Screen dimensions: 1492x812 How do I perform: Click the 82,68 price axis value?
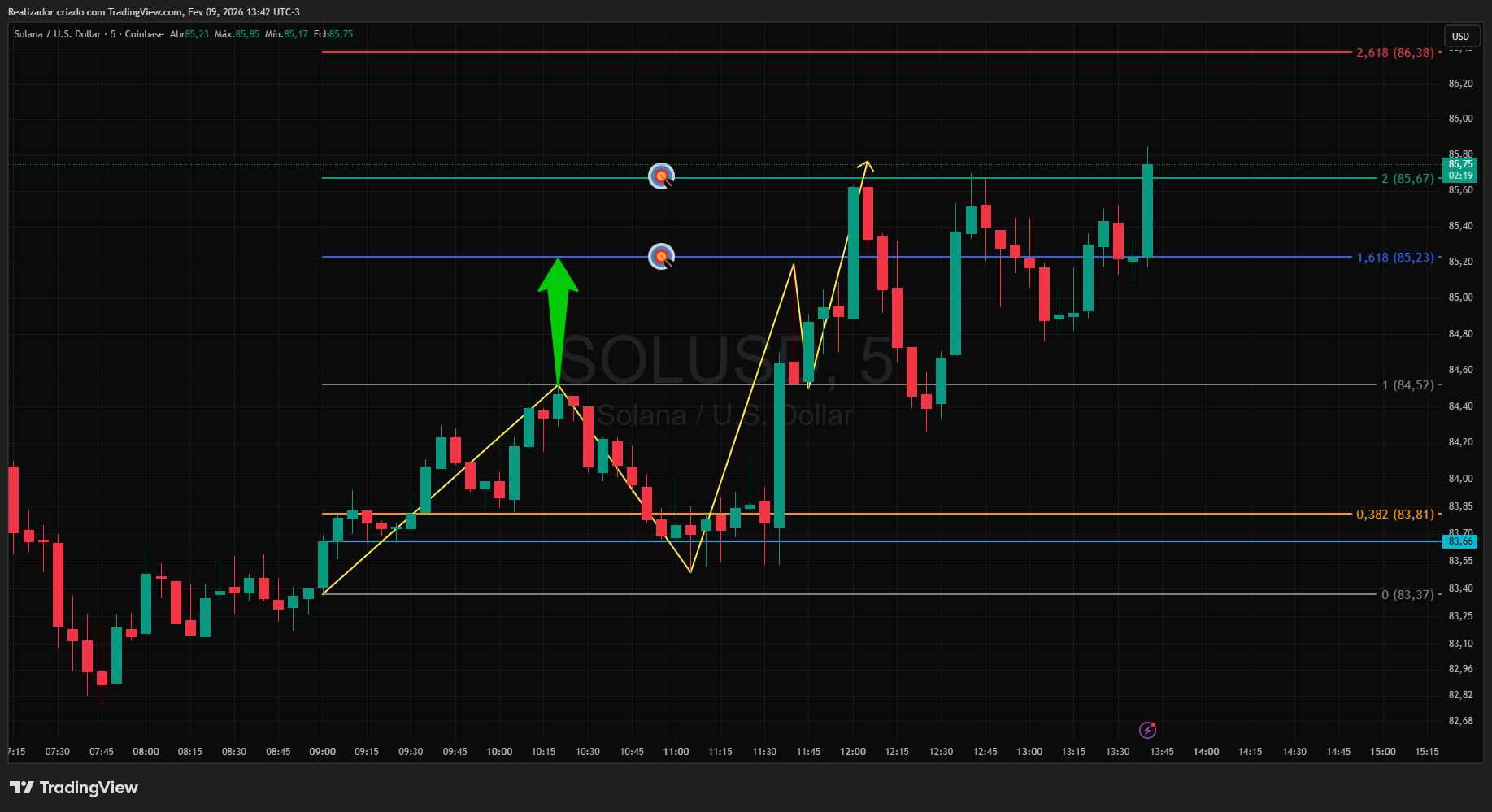pyautogui.click(x=1461, y=721)
